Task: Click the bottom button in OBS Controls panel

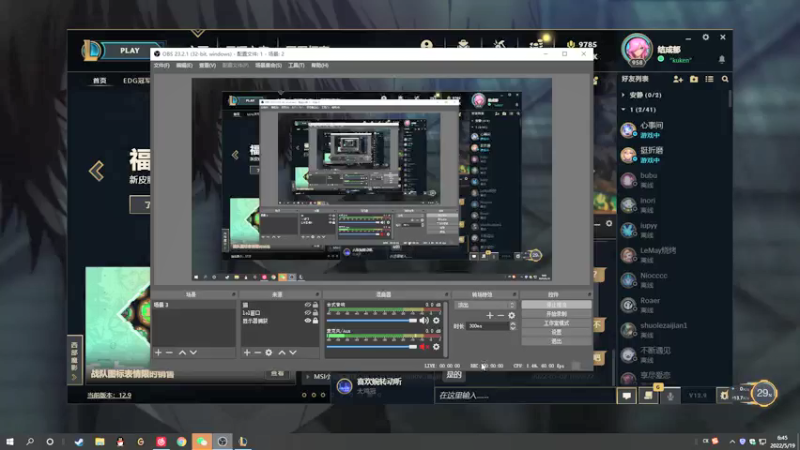Action: pos(556,341)
